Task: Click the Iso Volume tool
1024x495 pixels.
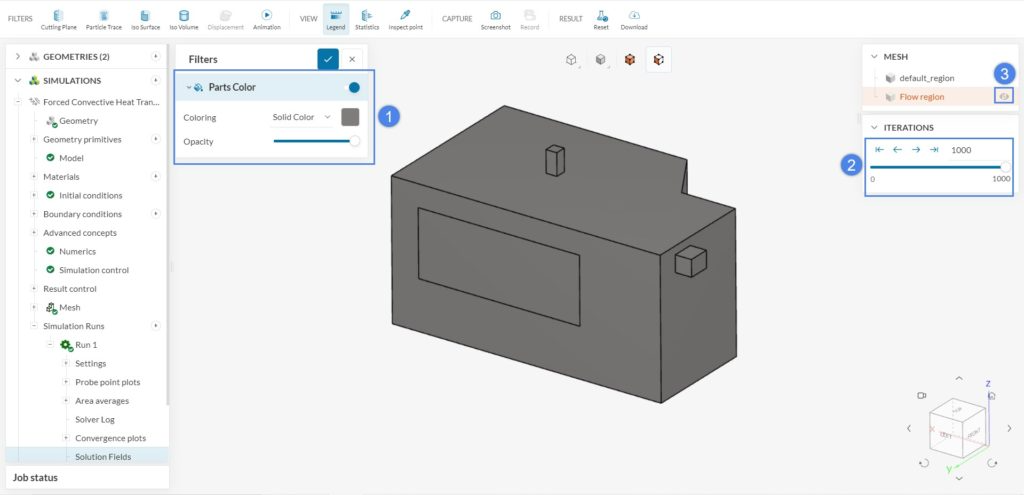Action: [x=183, y=18]
